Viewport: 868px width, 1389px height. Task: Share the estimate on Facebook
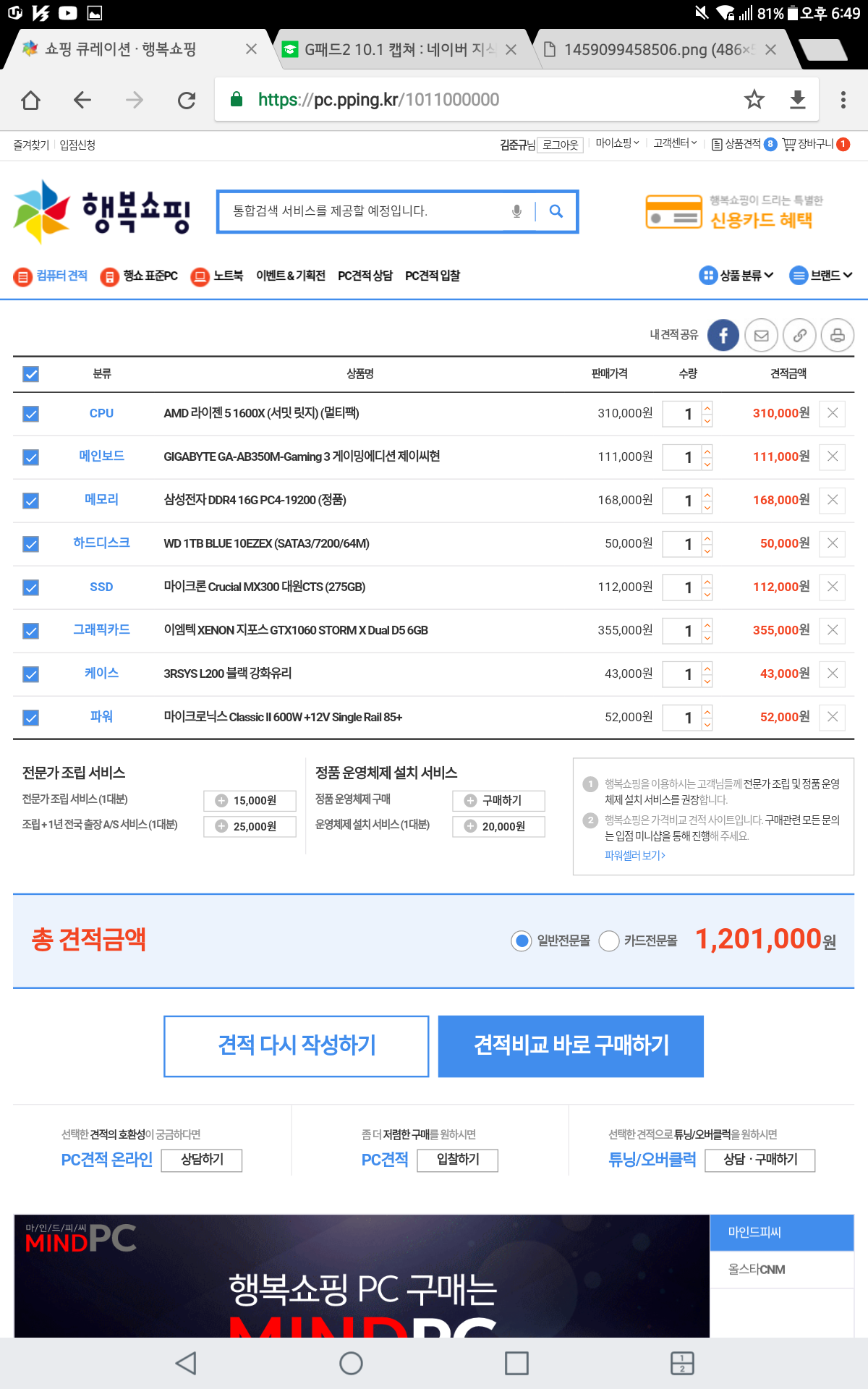tap(723, 335)
